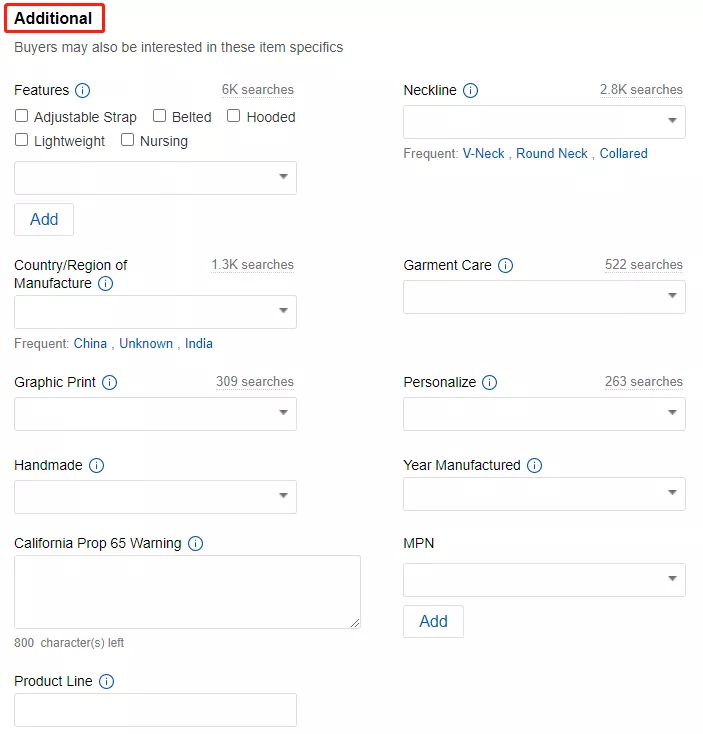Viewport: 703px width, 734px height.
Task: Choose China as frequent country
Action: 90,343
